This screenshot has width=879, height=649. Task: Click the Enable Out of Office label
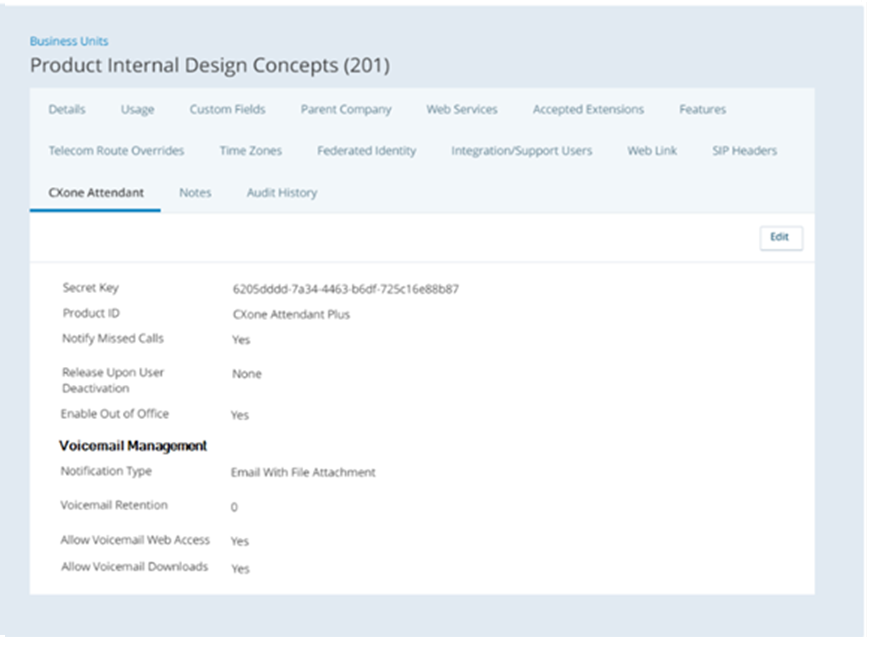pyautogui.click(x=114, y=414)
